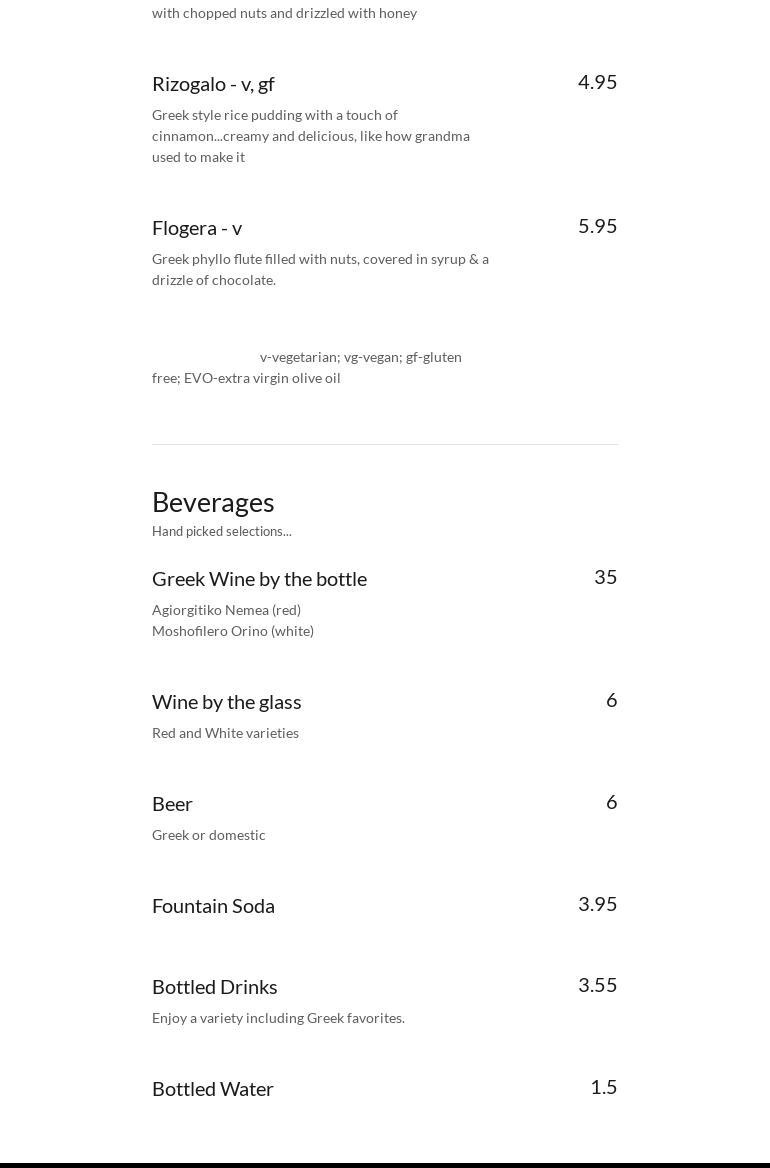Click the 35 wine bottle price
The image size is (770, 1168).
click(x=605, y=577)
